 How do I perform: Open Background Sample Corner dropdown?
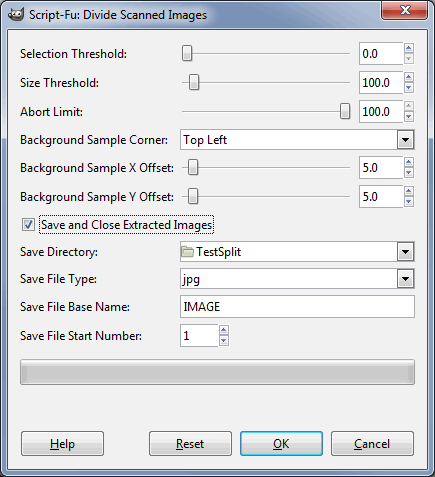405,140
